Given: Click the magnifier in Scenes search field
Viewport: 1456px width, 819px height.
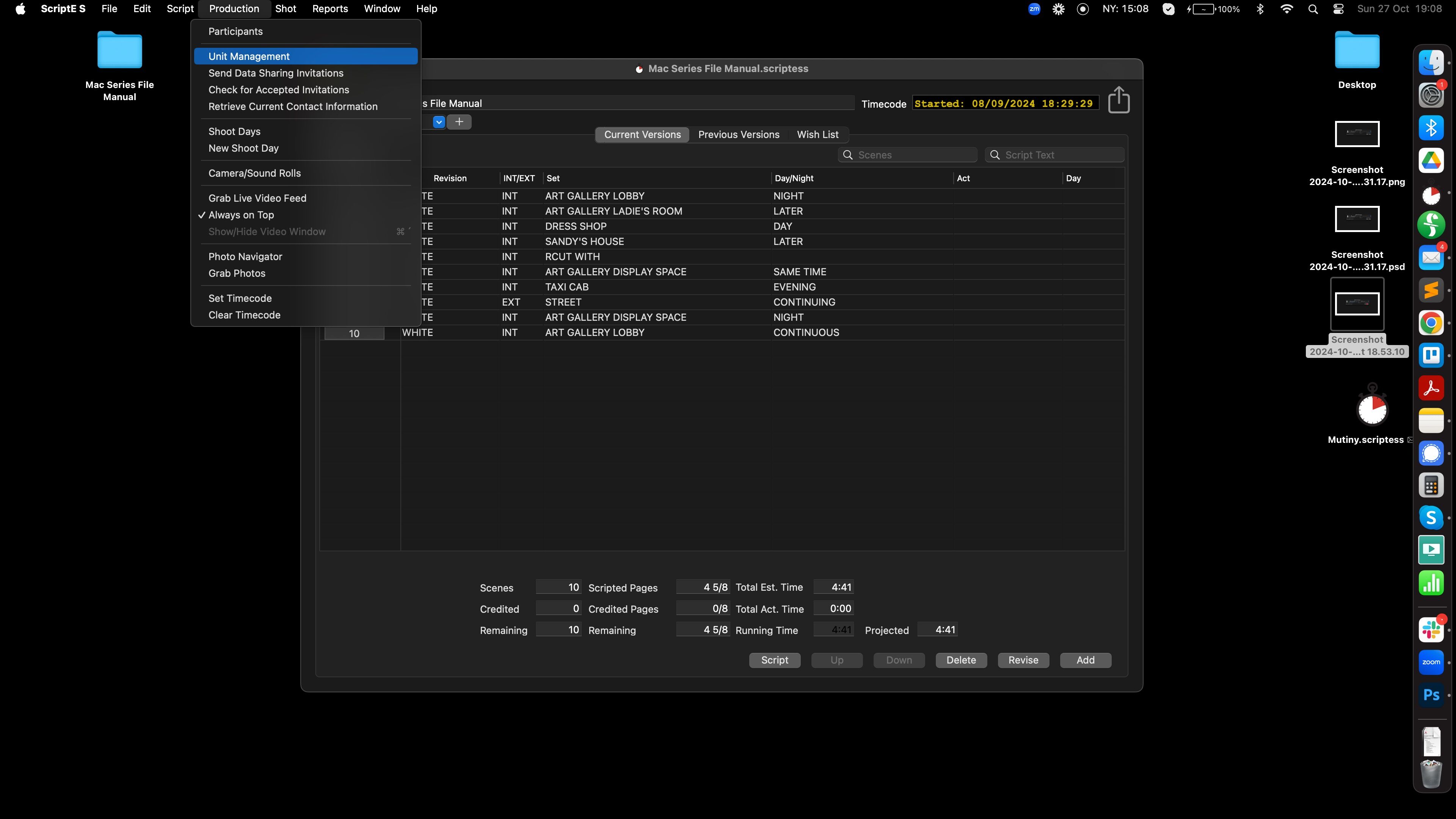Looking at the screenshot, I should tap(848, 155).
